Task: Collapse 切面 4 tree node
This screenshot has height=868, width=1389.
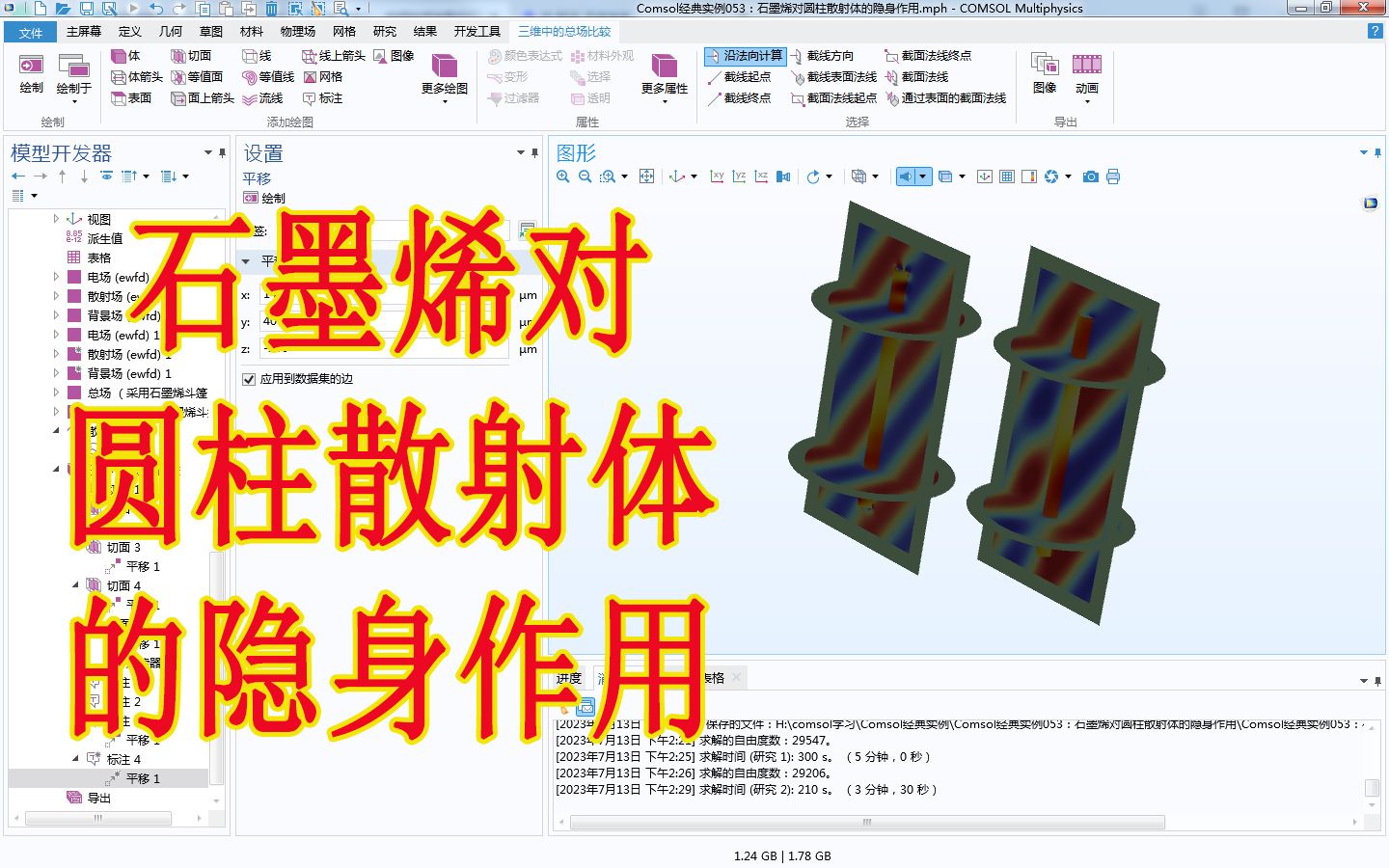Action: tap(76, 585)
